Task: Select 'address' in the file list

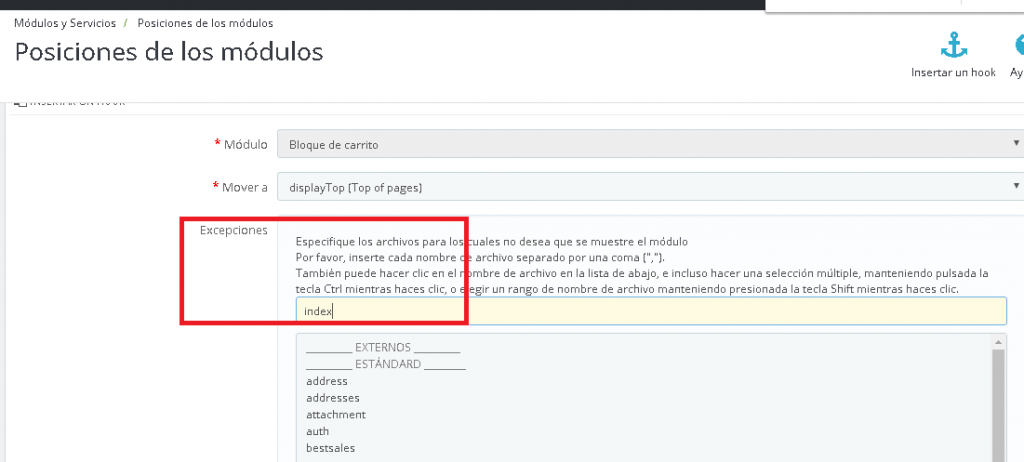Action: (327, 381)
